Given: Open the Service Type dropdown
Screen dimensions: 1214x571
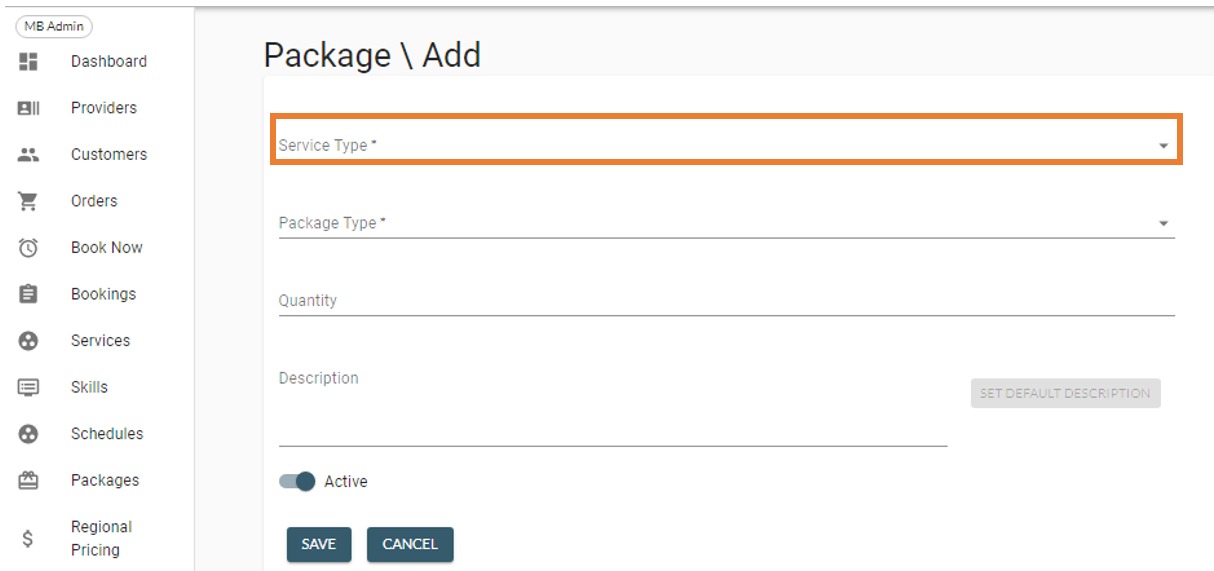Looking at the screenshot, I should pyautogui.click(x=725, y=146).
